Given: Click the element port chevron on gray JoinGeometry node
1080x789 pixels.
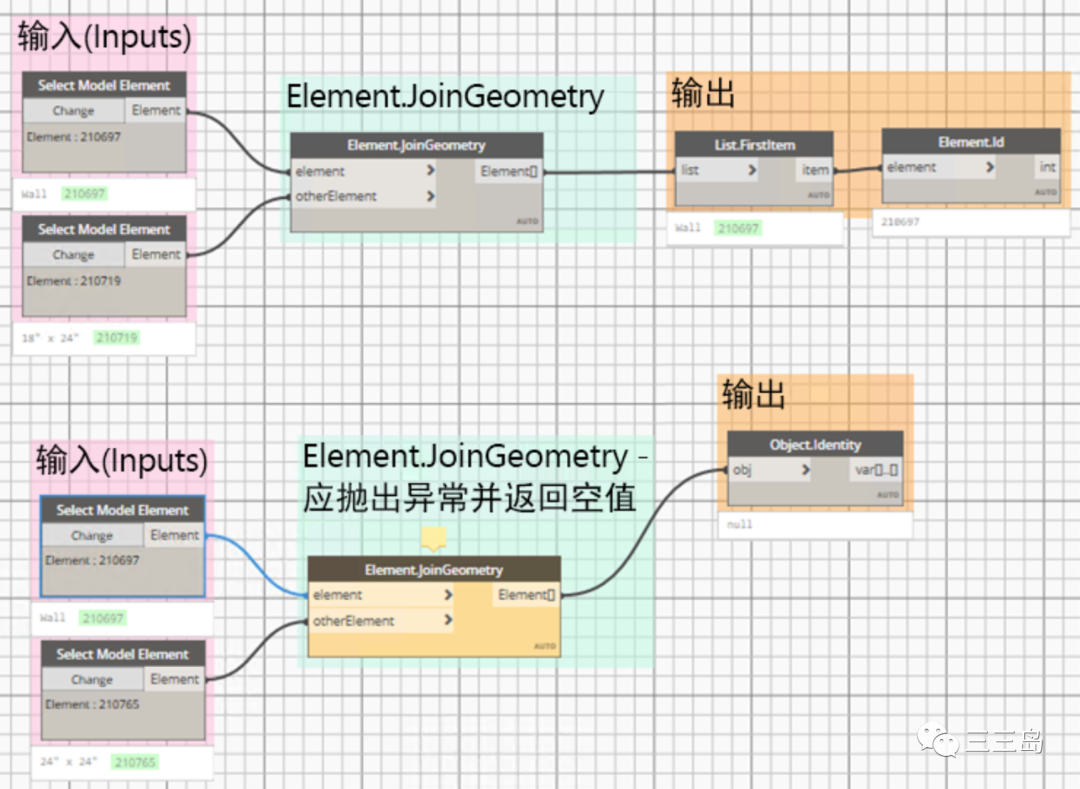Looking at the screenshot, I should [430, 170].
